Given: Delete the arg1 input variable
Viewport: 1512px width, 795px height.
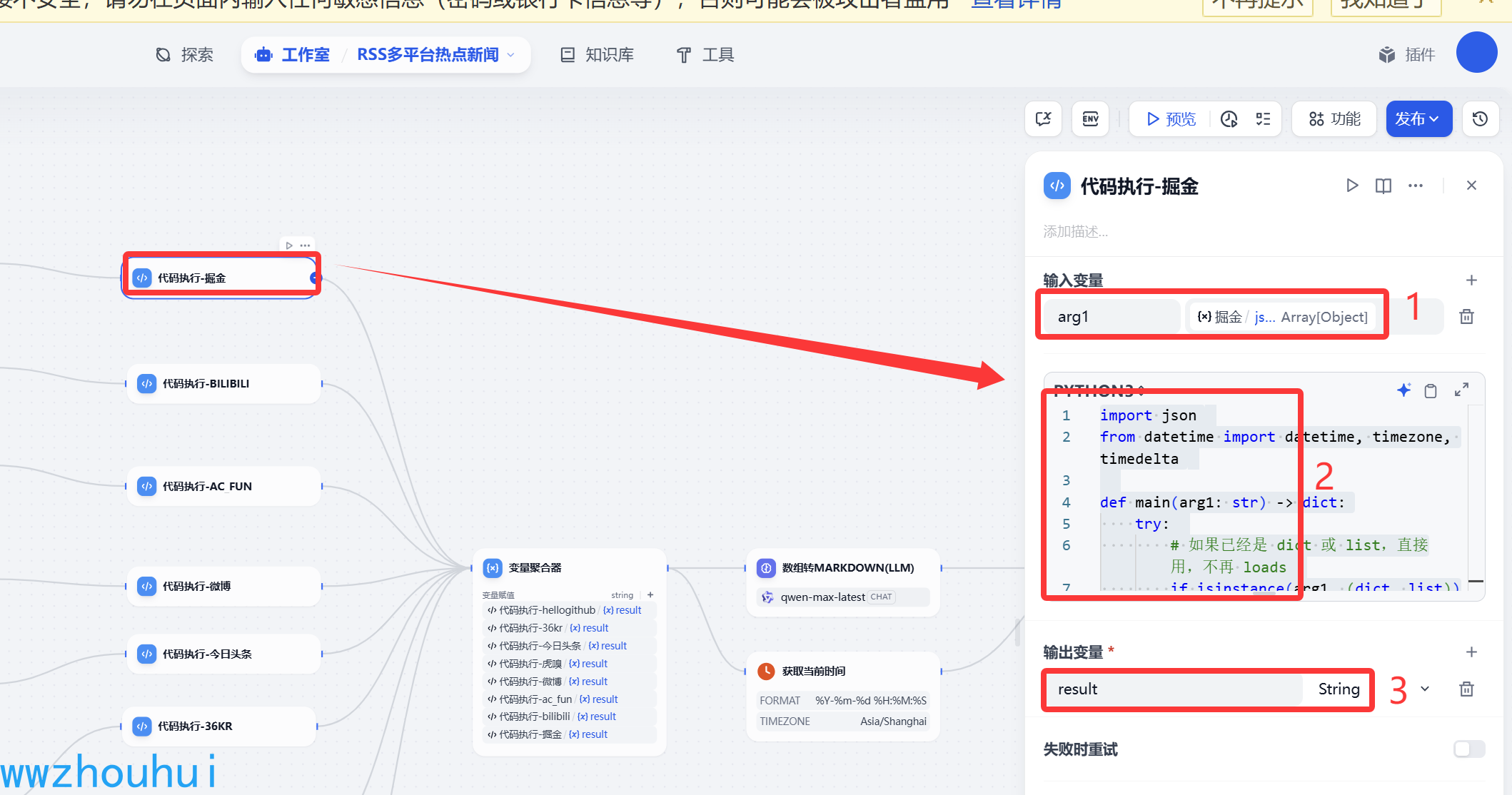Looking at the screenshot, I should click(x=1466, y=316).
